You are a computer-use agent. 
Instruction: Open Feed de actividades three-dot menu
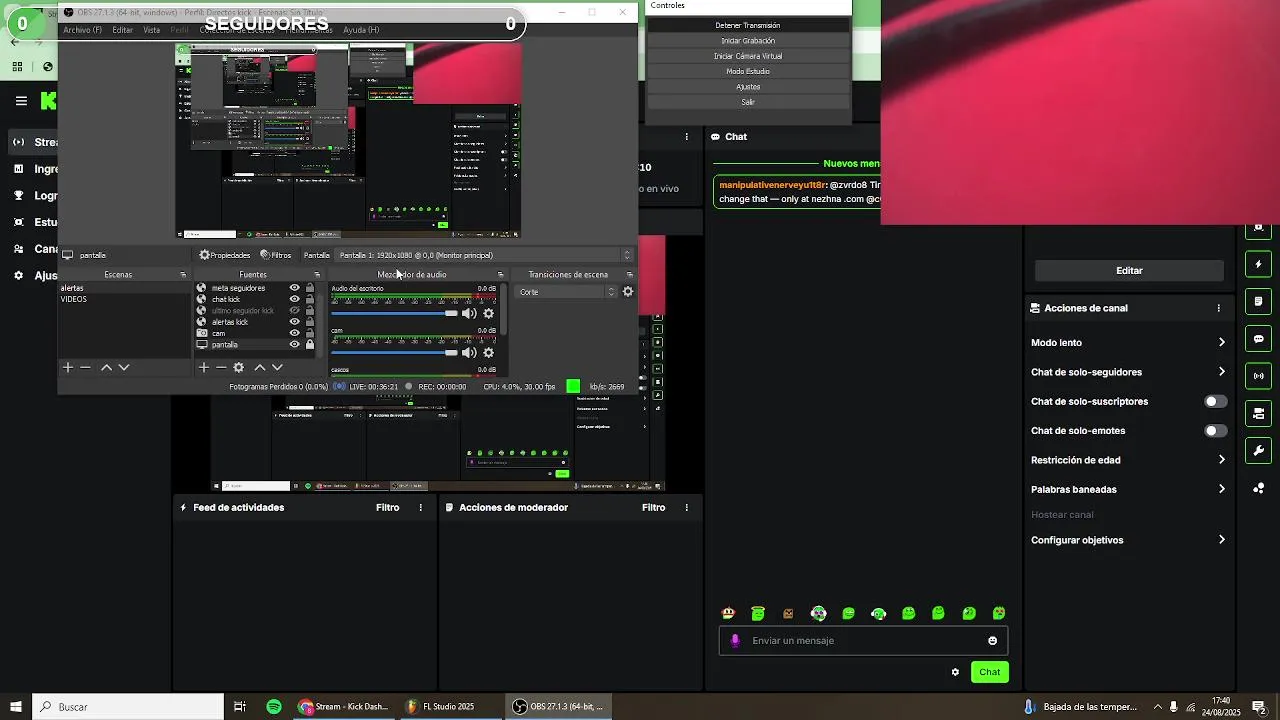(x=421, y=508)
